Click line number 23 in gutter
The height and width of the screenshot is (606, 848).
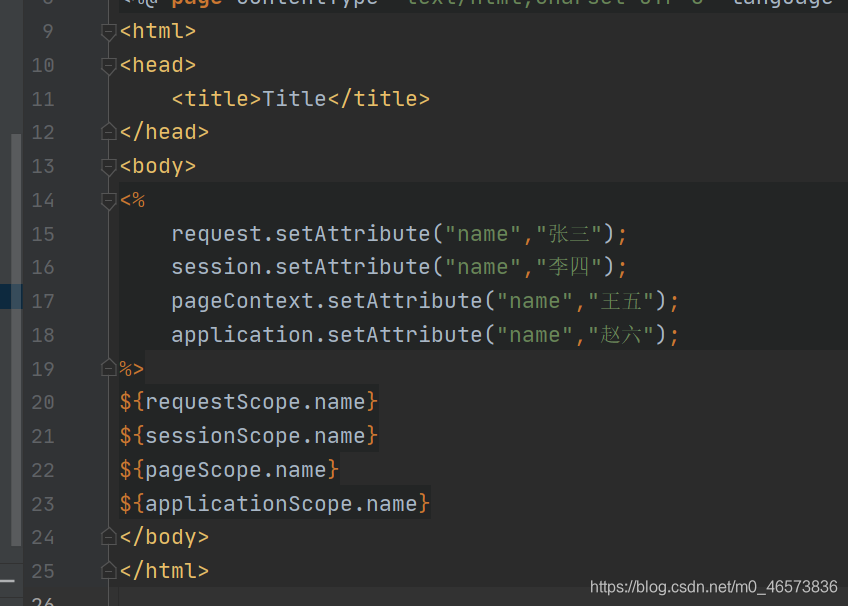43,504
